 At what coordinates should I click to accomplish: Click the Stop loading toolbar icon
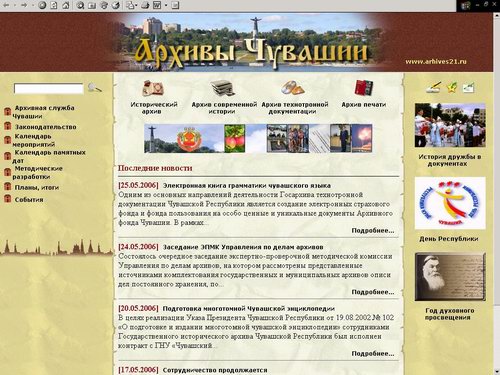pos(42,5)
